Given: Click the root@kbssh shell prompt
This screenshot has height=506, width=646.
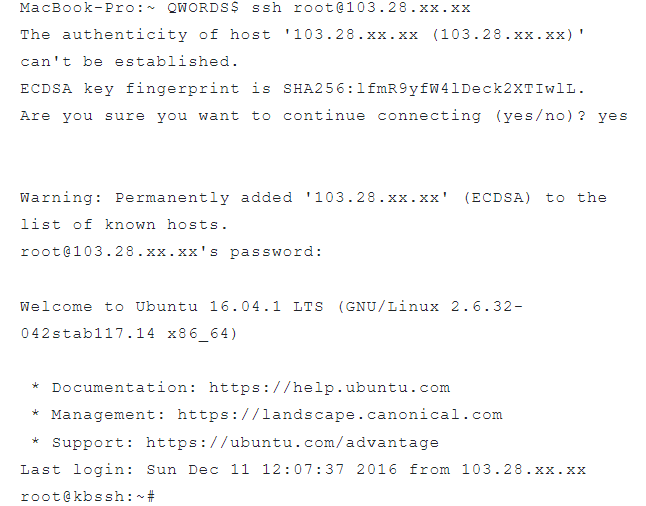Looking at the screenshot, I should click(x=86, y=496).
